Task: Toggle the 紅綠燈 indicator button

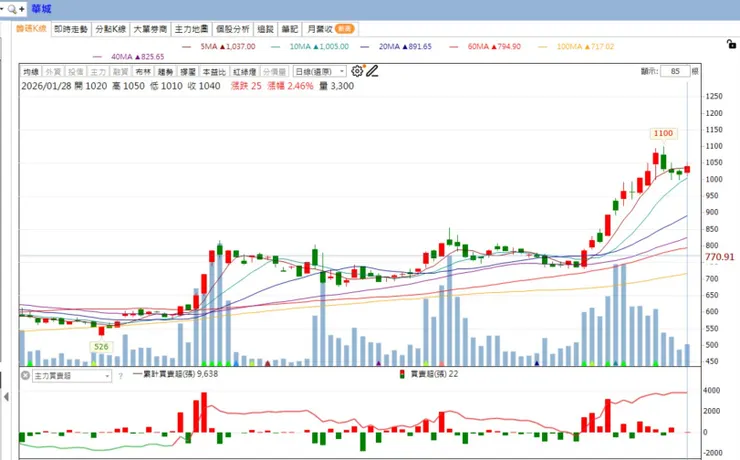Action: (x=244, y=72)
